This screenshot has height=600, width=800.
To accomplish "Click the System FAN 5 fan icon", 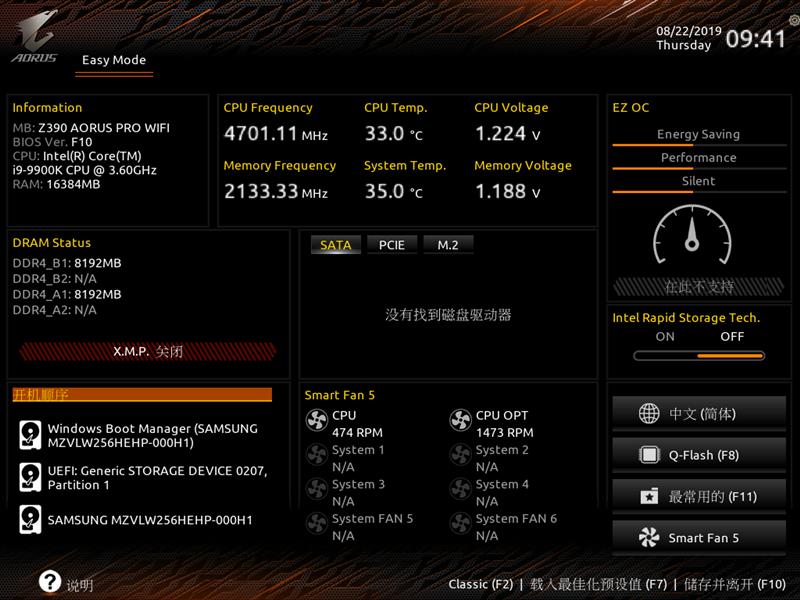I will coord(316,523).
